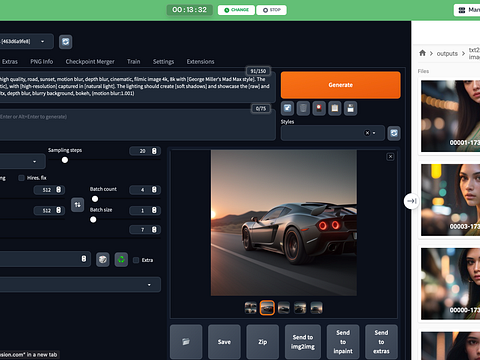Open the Styles dropdown
Image resolution: width=480 pixels, height=360 pixels.
(x=333, y=133)
